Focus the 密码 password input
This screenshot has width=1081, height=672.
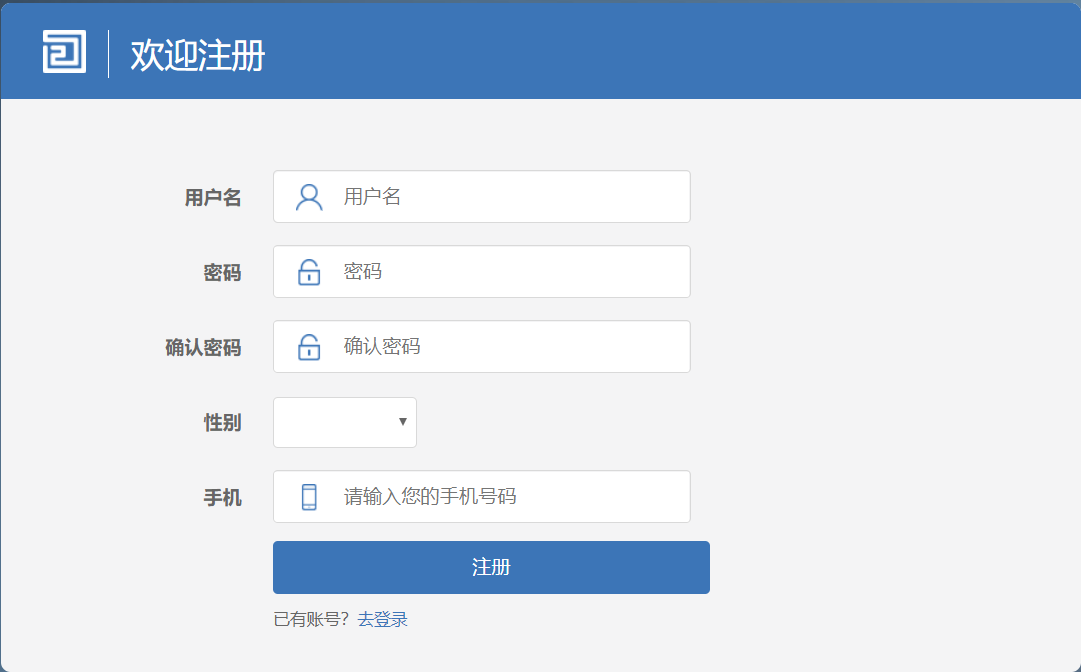click(510, 272)
